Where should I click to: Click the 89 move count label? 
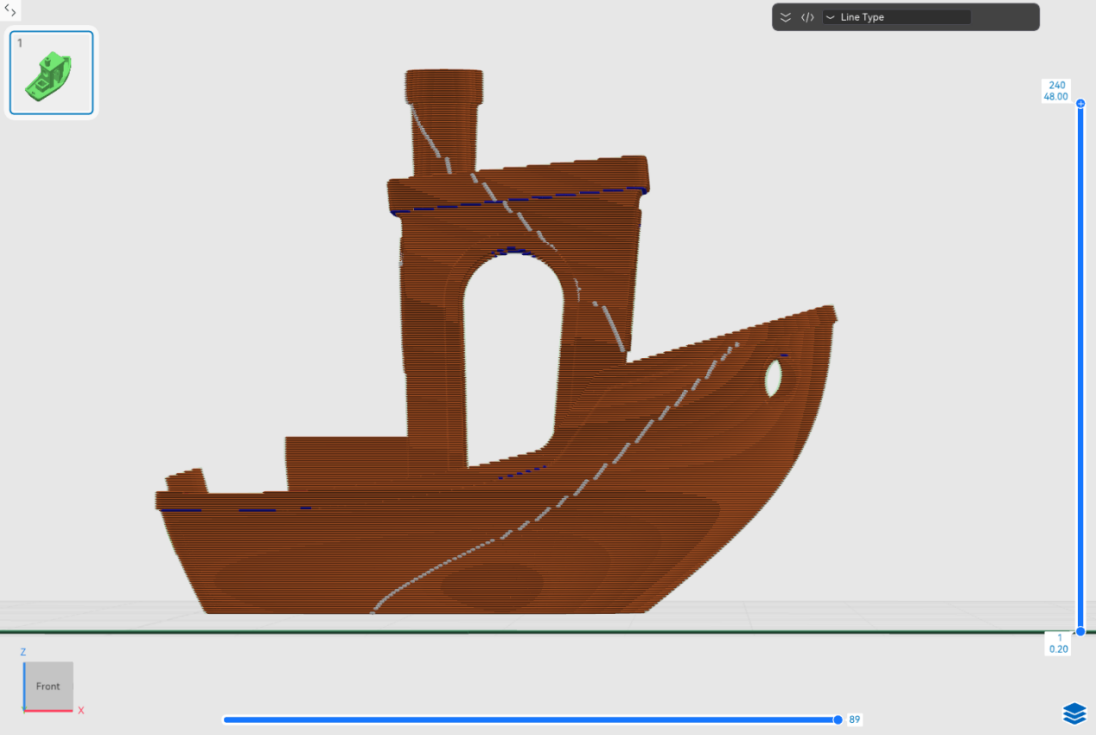pos(855,719)
